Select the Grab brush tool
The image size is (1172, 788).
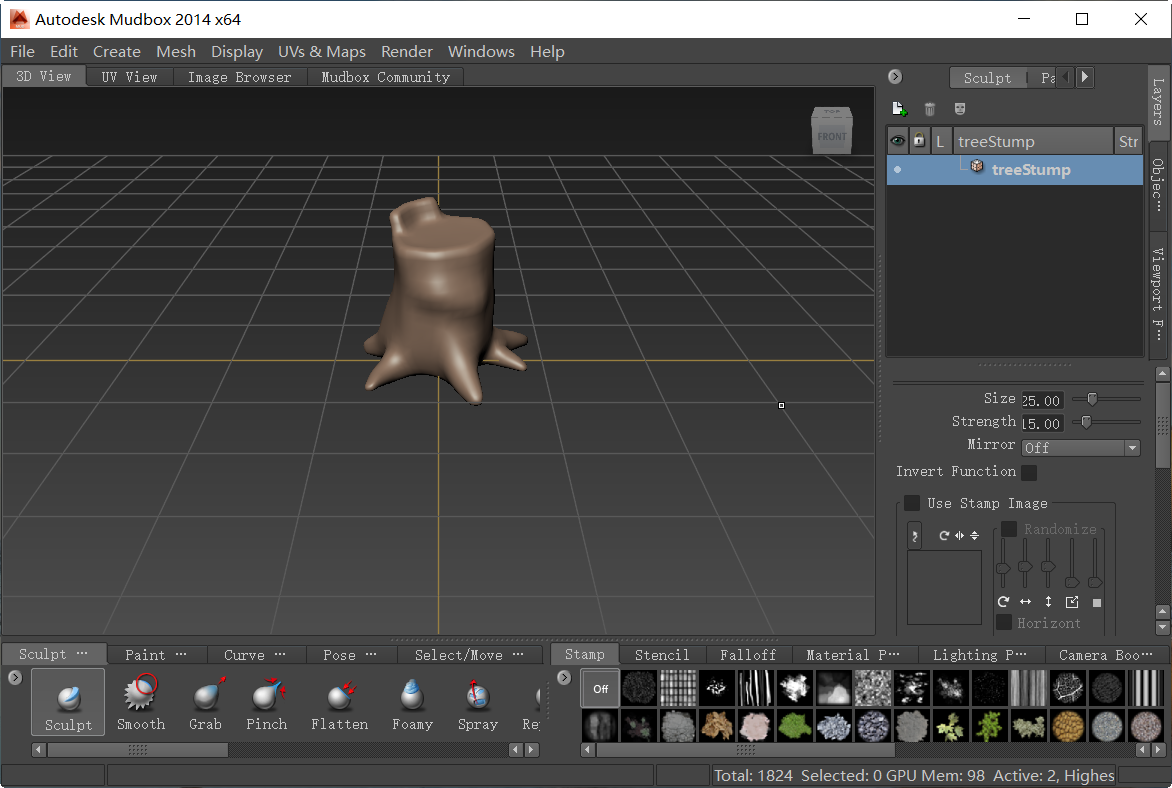coord(206,701)
